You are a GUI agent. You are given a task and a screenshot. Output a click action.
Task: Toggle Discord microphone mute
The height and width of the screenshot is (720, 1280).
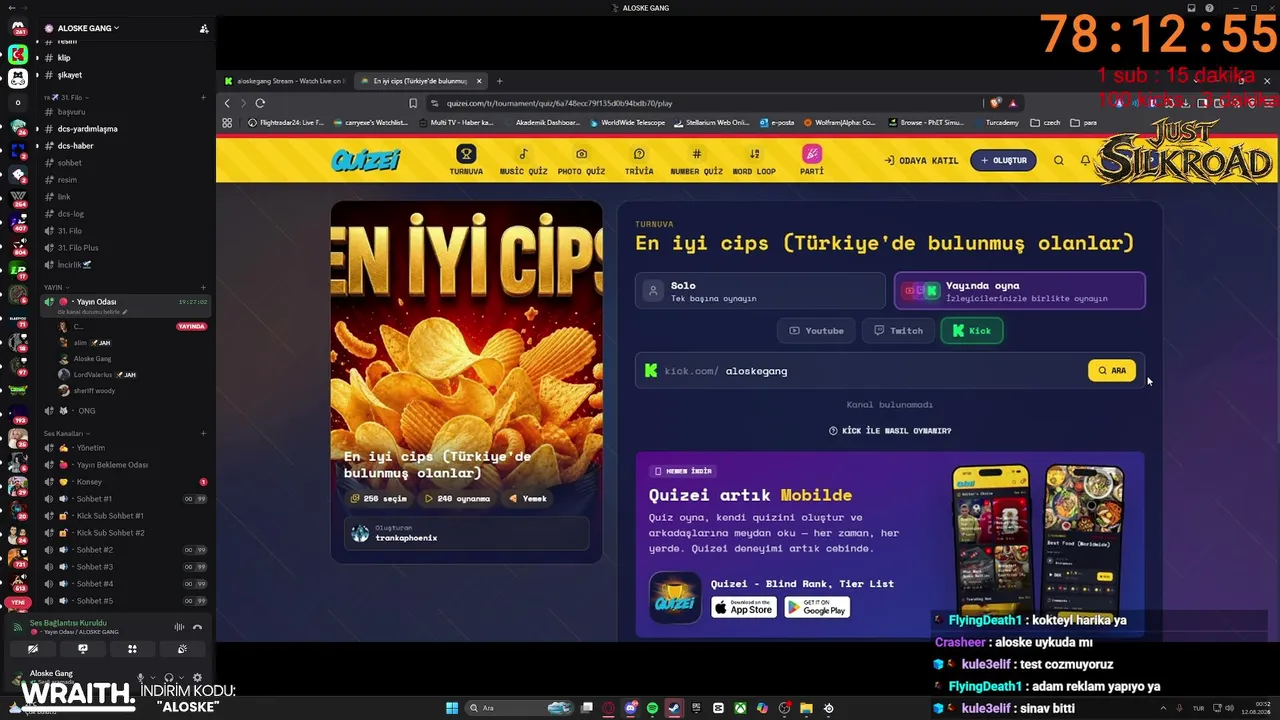click(140, 677)
